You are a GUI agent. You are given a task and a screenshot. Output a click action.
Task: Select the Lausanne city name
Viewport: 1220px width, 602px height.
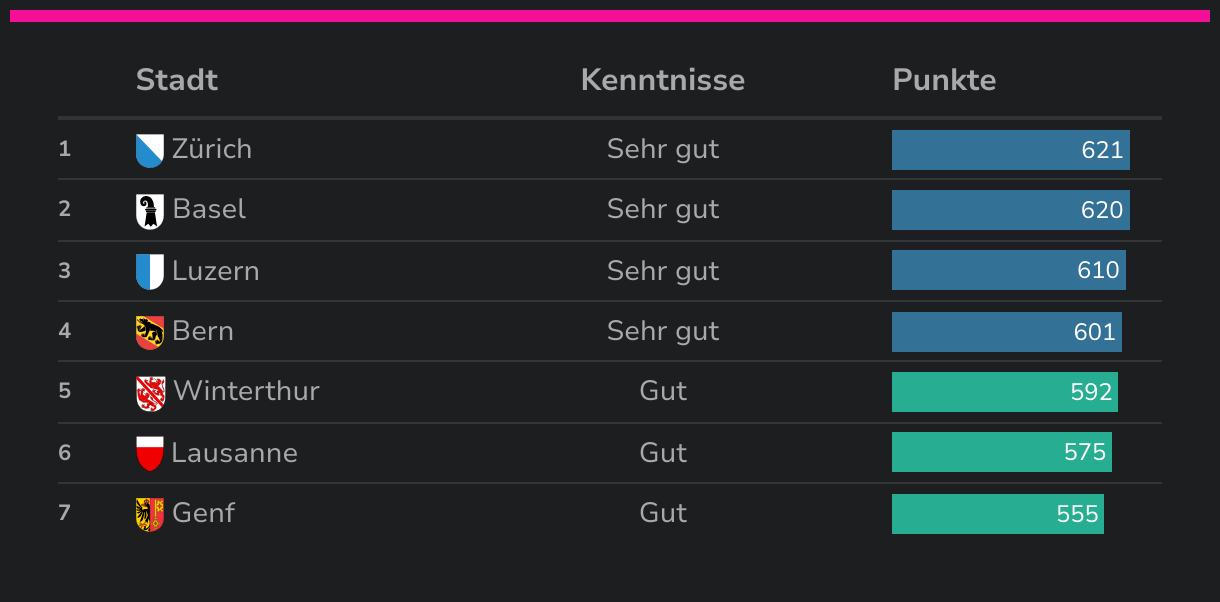[x=234, y=453]
